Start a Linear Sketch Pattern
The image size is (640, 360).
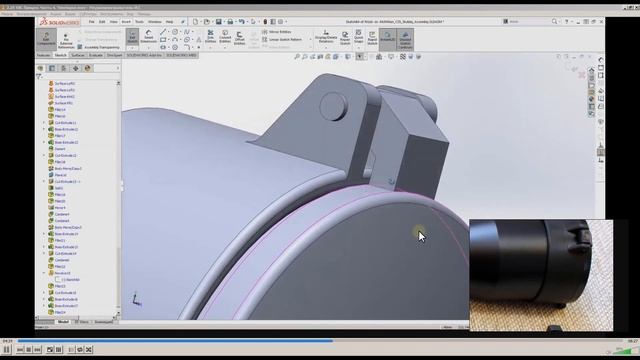point(282,40)
